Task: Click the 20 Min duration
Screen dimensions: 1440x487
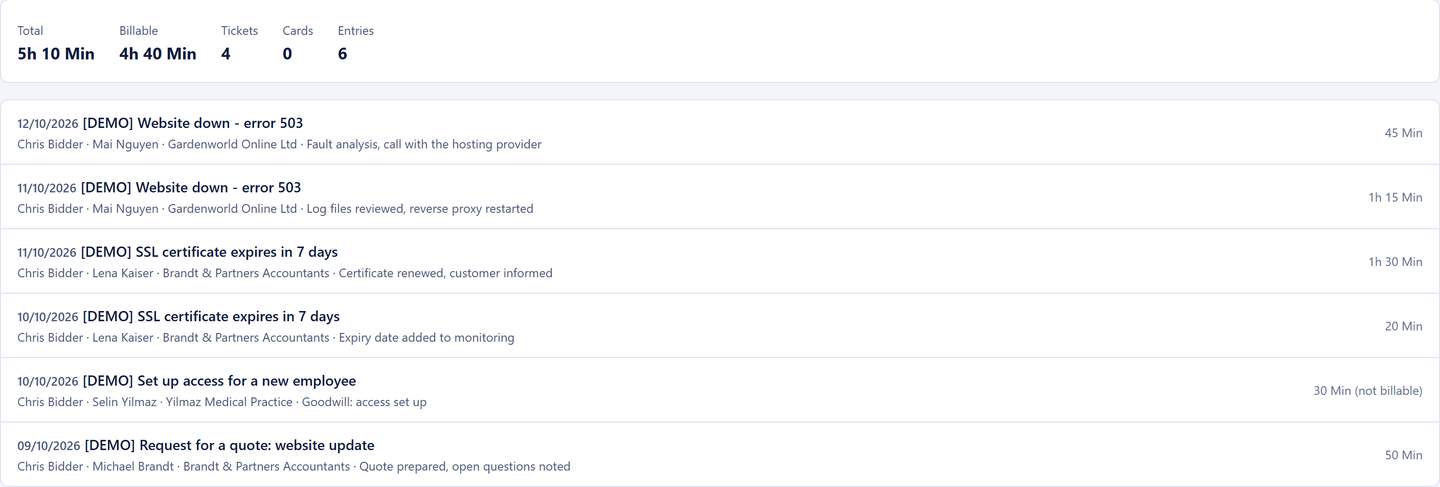Action: [x=1403, y=326]
